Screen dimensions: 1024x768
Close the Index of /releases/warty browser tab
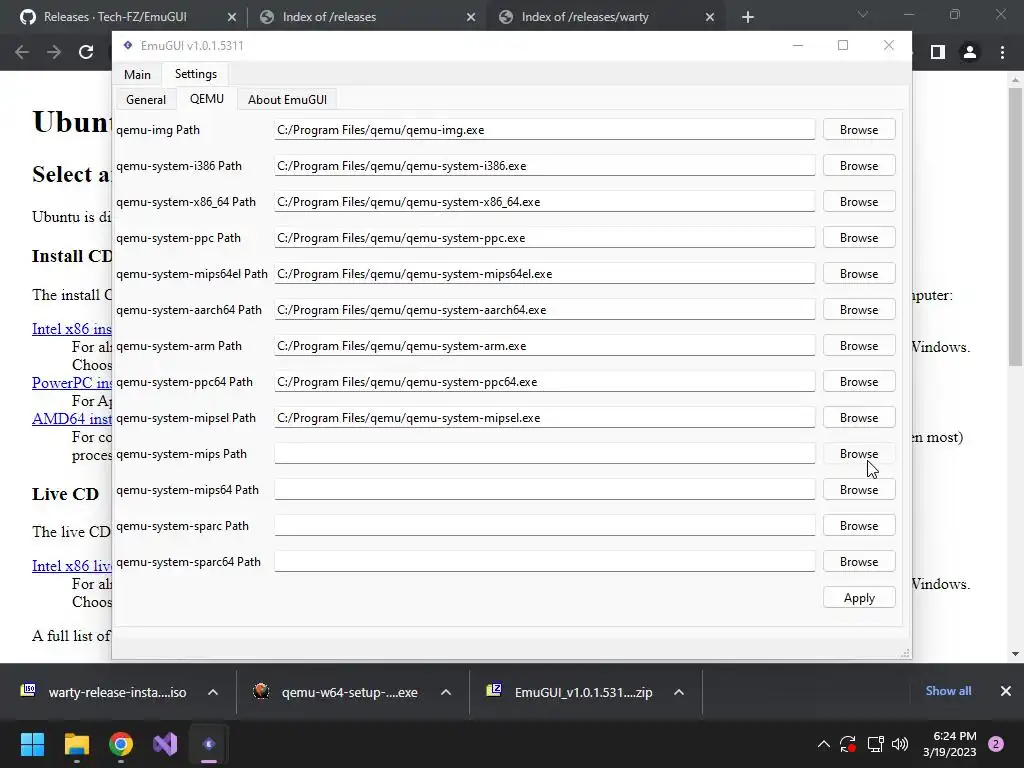click(x=710, y=17)
